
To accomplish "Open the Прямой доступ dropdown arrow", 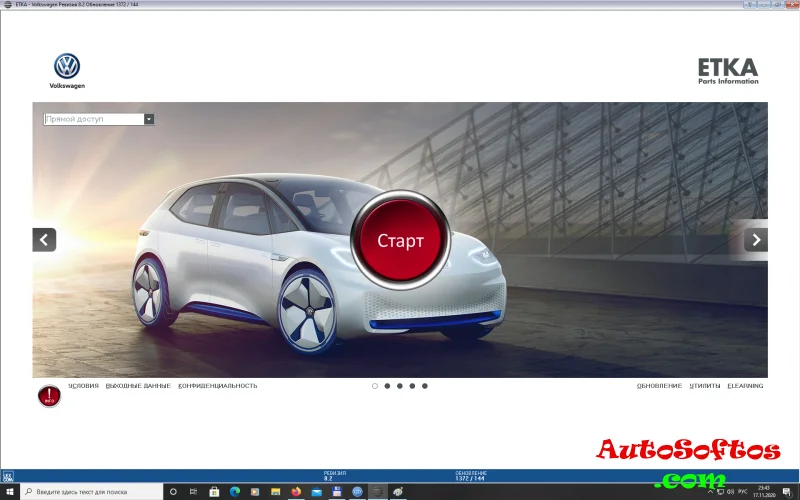I will tap(149, 119).
